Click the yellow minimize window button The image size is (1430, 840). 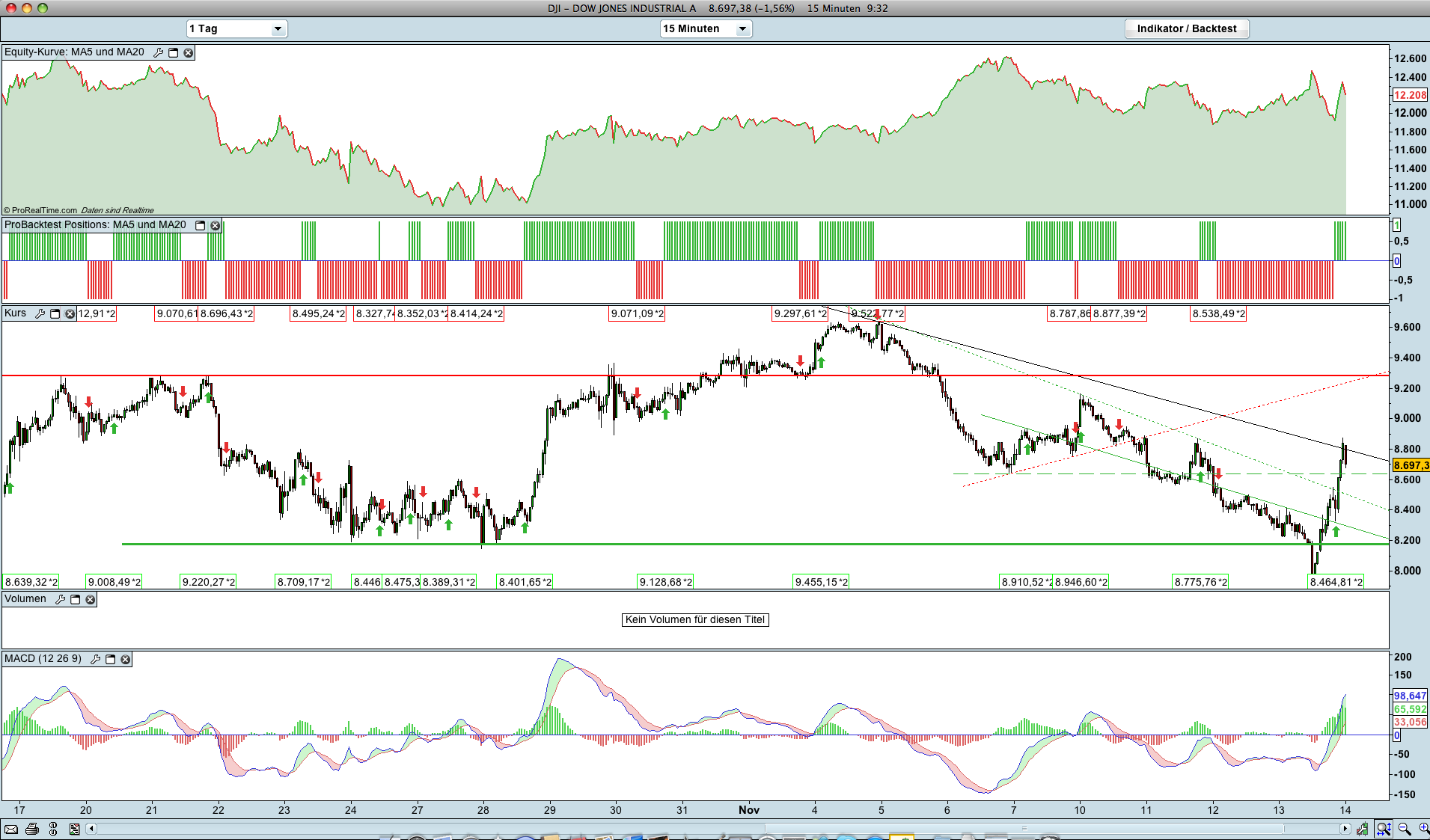(x=27, y=8)
